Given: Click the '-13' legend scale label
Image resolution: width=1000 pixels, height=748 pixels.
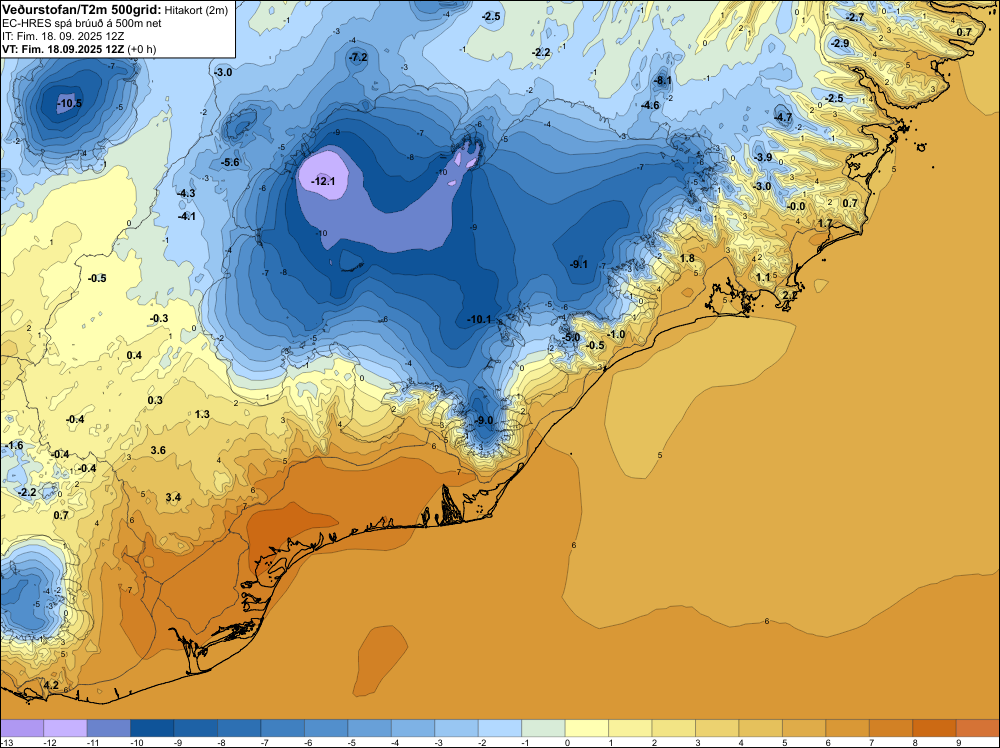Looking at the screenshot, I should pos(6,742).
